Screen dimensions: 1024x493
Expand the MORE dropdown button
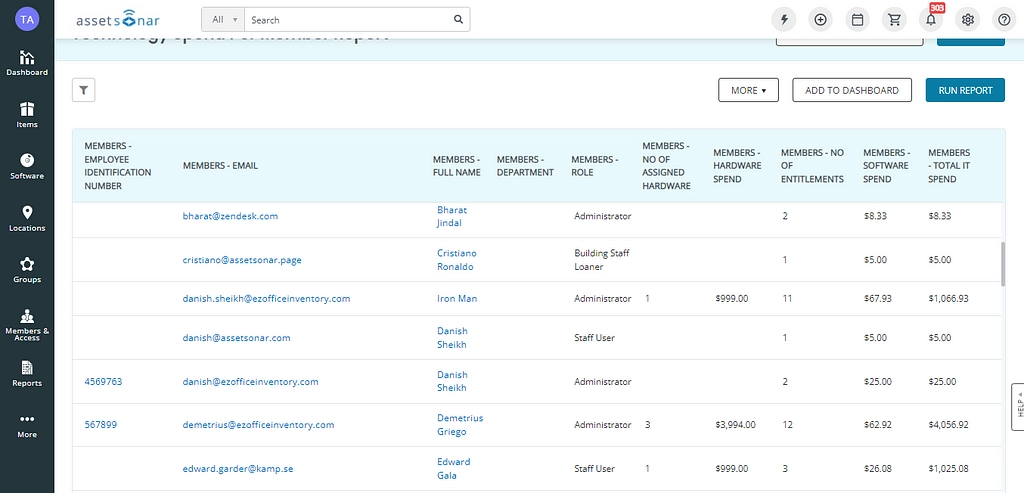tap(748, 90)
